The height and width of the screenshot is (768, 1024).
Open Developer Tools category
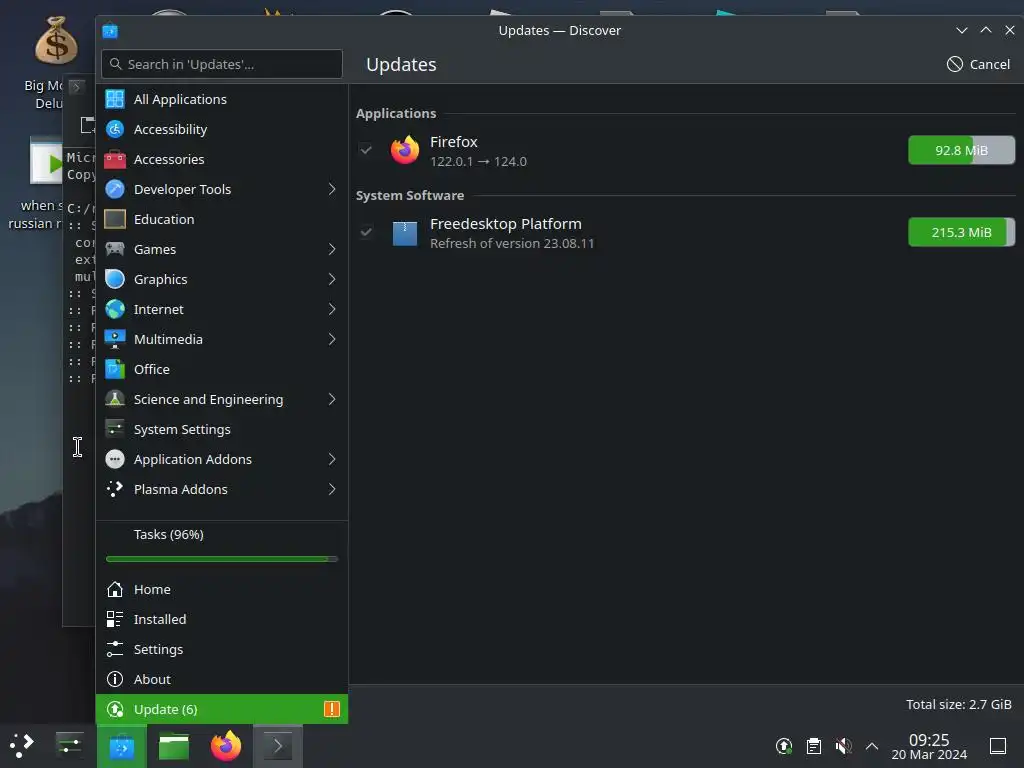221,189
